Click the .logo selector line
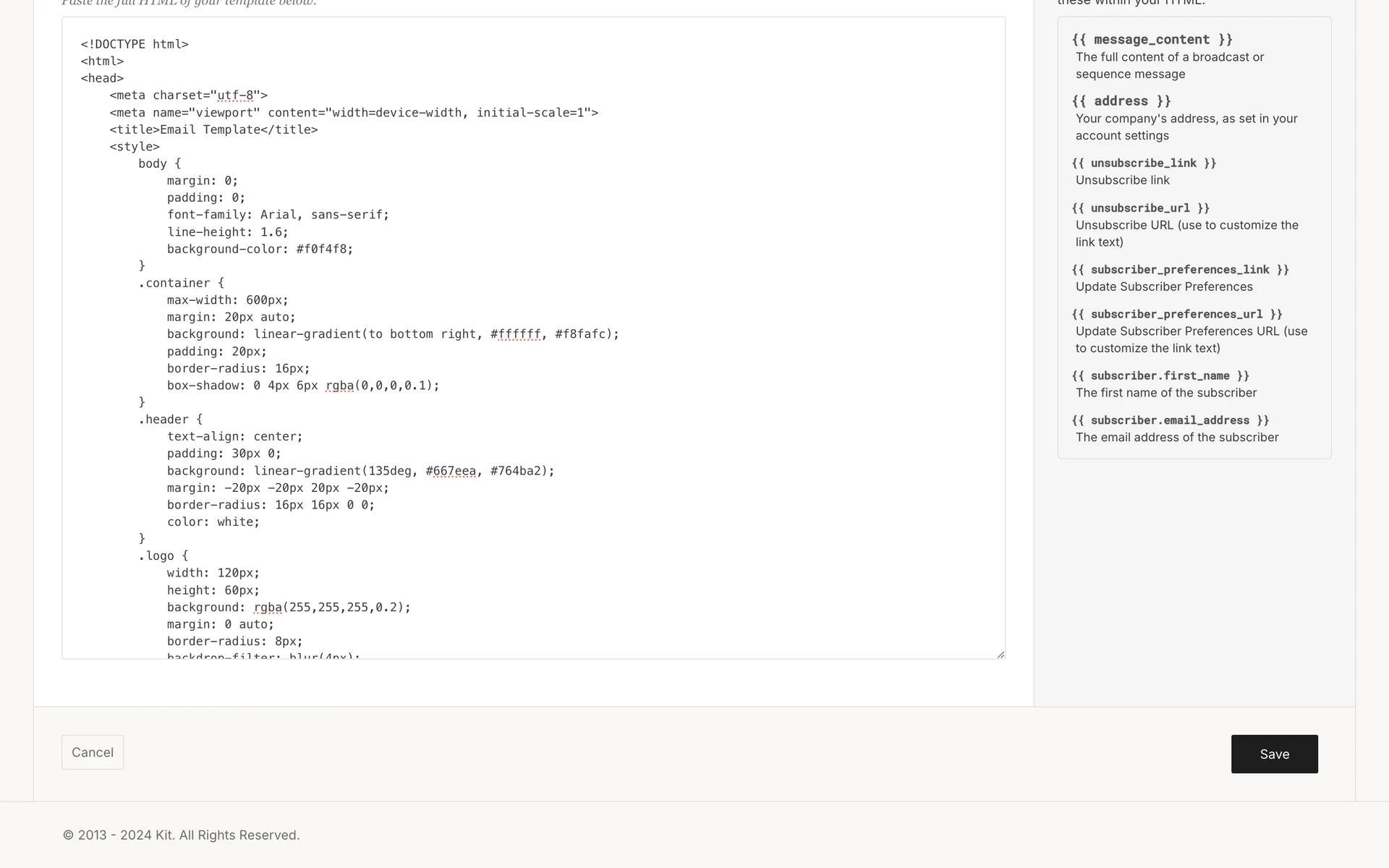The width and height of the screenshot is (1389, 868). [x=163, y=556]
